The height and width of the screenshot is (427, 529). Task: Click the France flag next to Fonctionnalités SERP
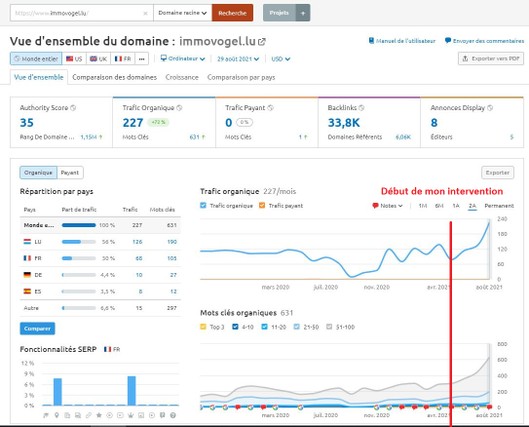tap(108, 349)
